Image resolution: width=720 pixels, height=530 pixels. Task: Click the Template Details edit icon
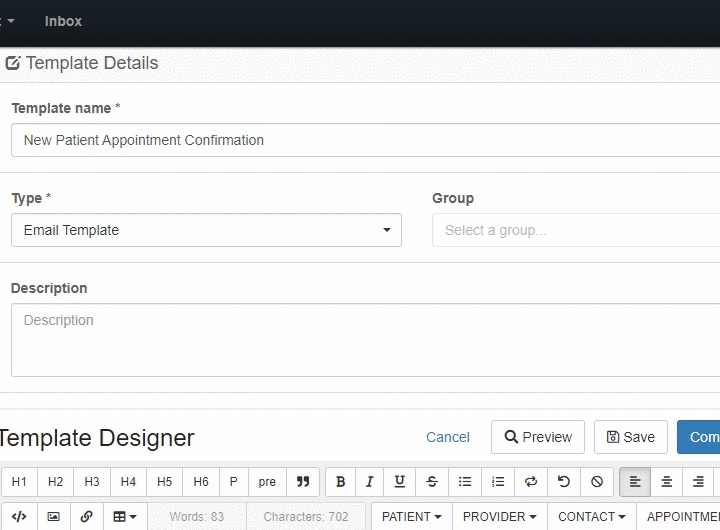point(13,63)
